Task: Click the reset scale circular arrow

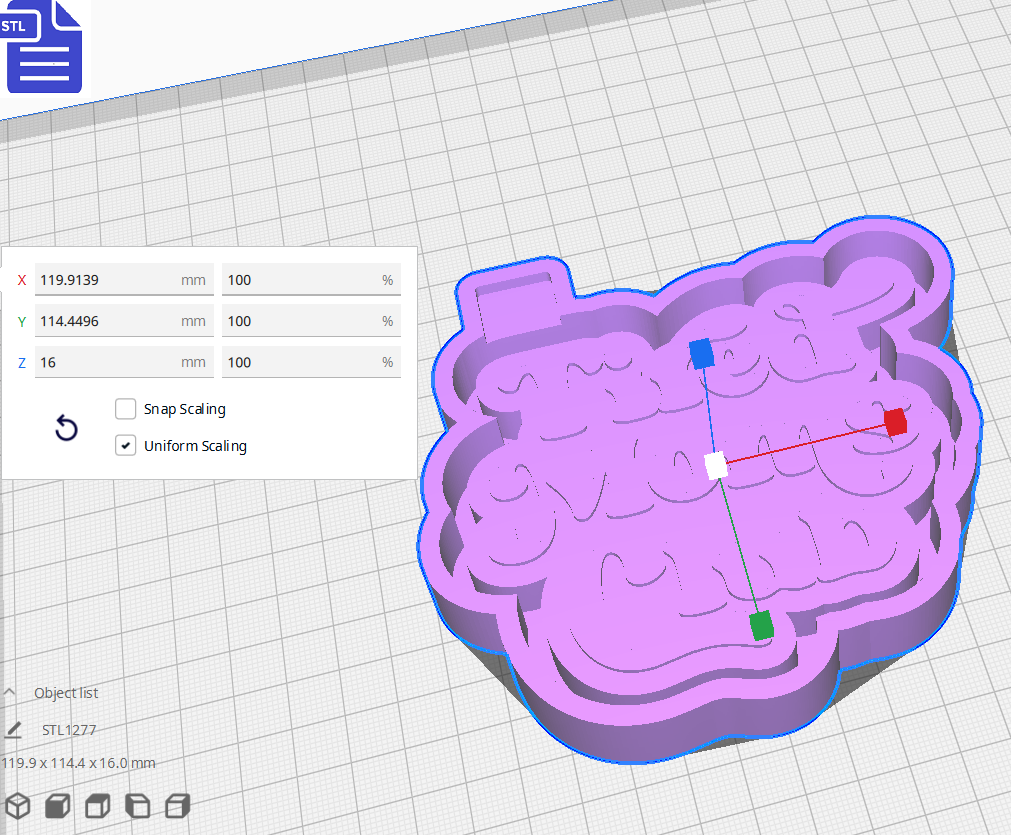Action: [66, 428]
